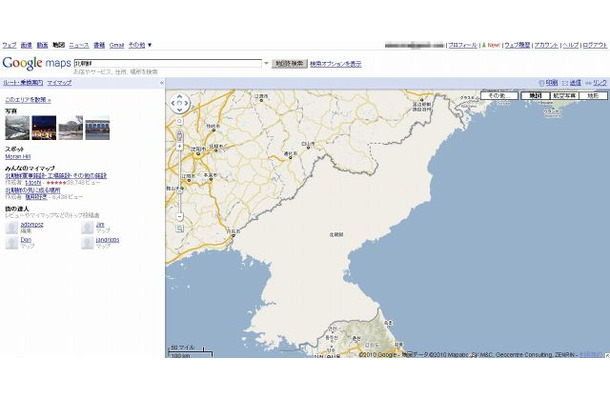This screenshot has height=400, width=610.
Task: Click the 印刷 print link
Action: pyautogui.click(x=552, y=83)
